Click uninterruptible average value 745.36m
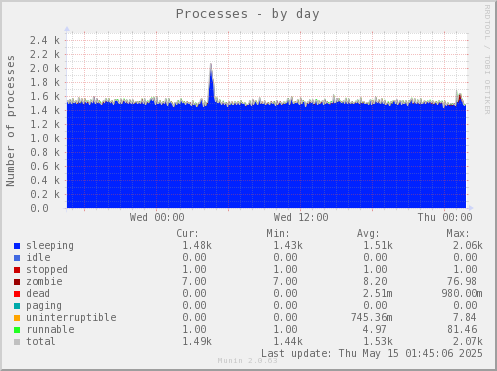The height and width of the screenshot is (371, 497). 372,317
